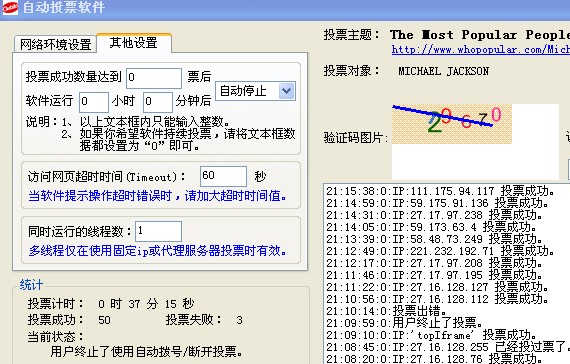Viewport: 570px width, 364px height.
Task: Click the 投票失败 count value 3
Action: 239,320
